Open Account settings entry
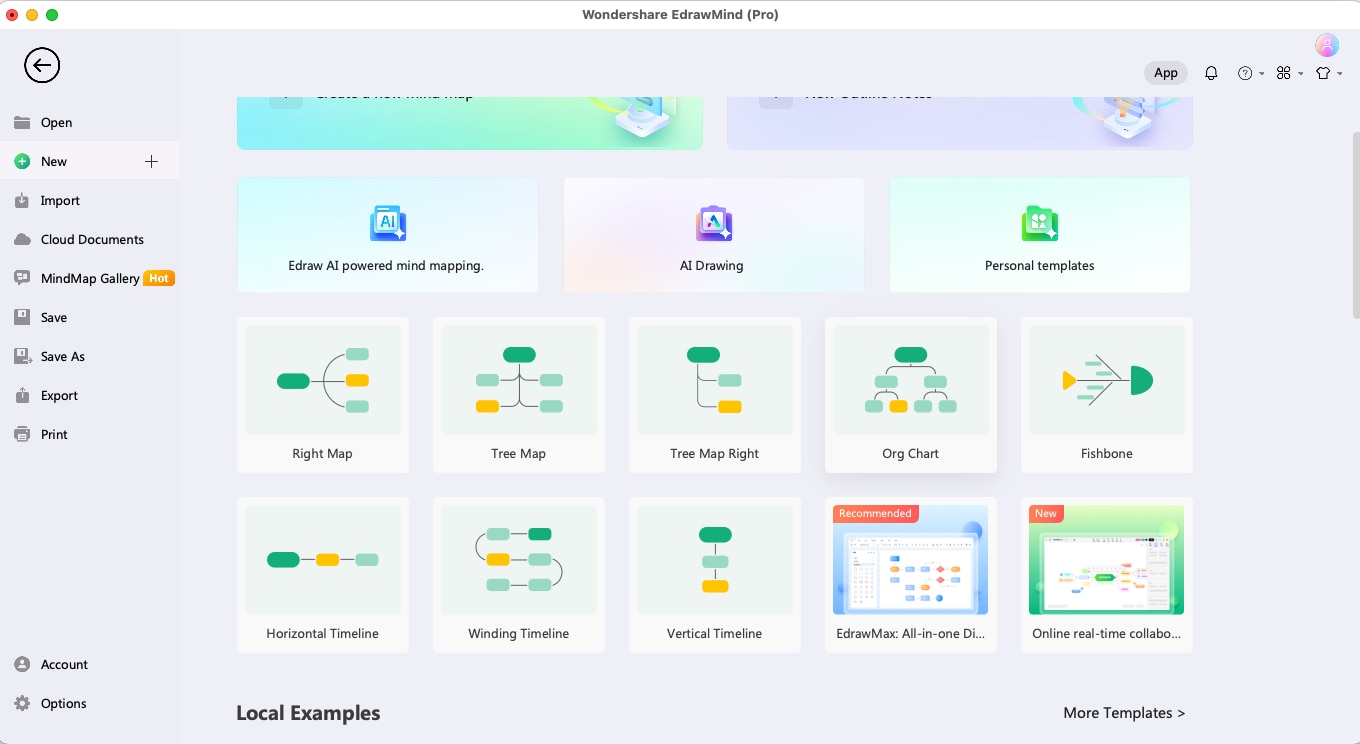Image resolution: width=1360 pixels, height=744 pixels. click(x=90, y=664)
